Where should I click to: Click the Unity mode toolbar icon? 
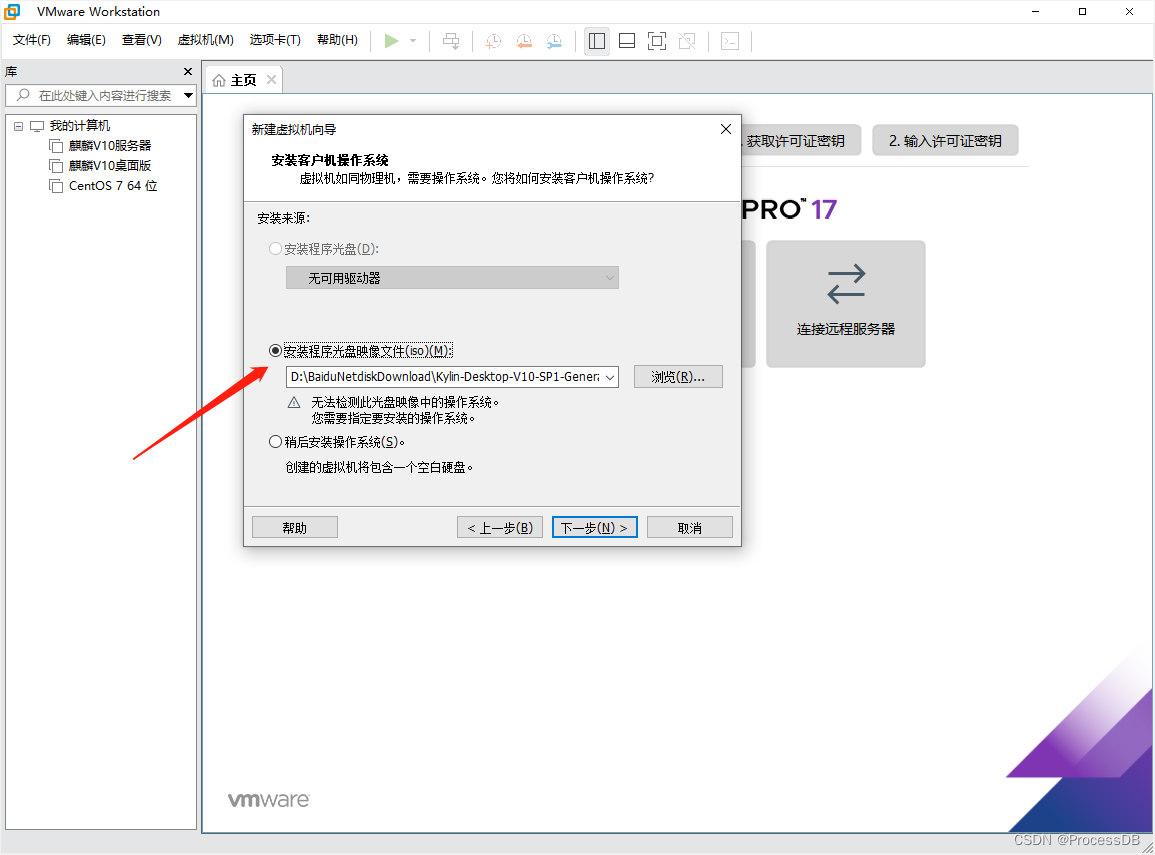point(687,41)
